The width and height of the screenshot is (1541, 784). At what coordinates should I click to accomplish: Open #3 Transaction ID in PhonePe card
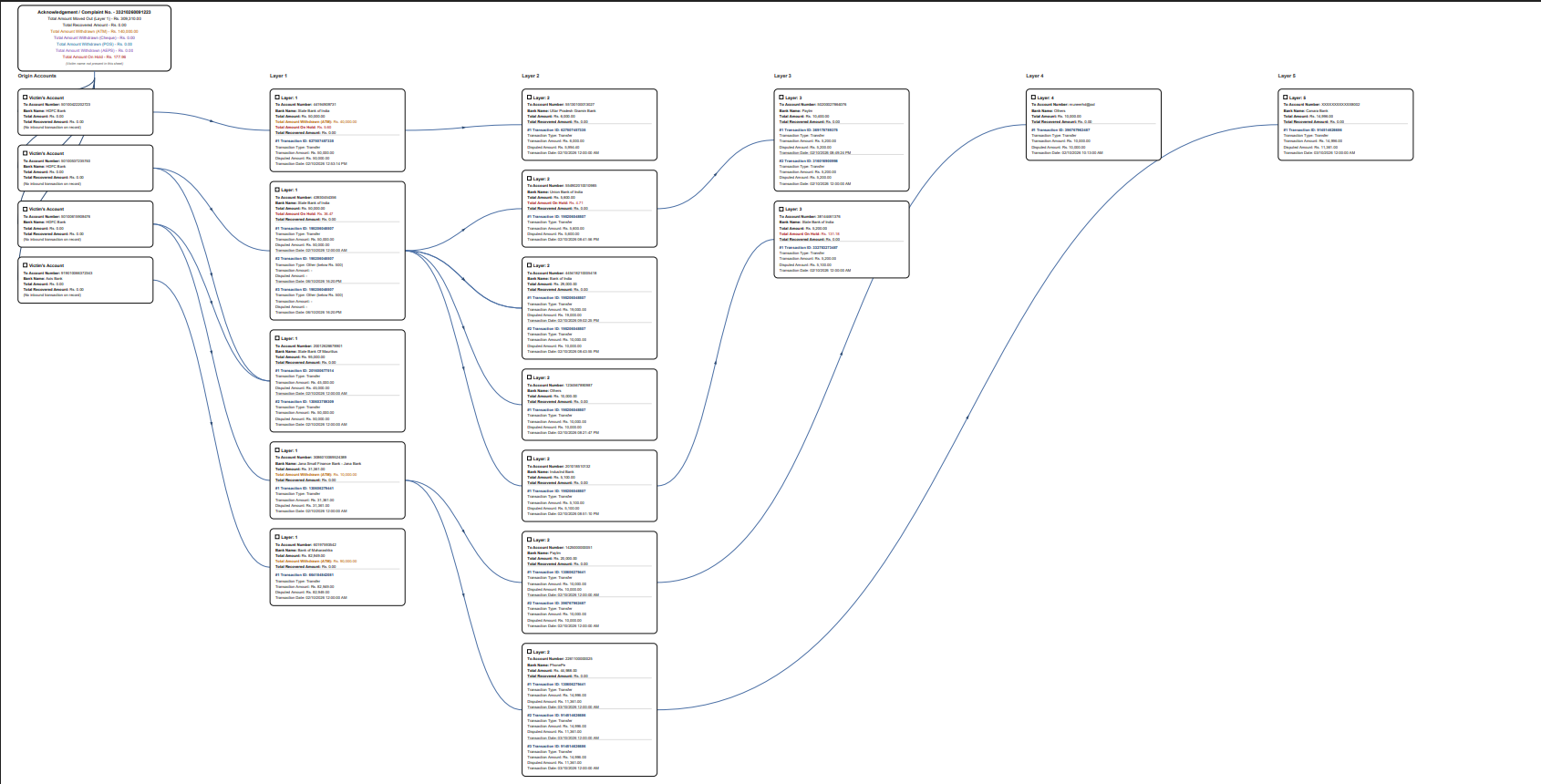point(557,746)
